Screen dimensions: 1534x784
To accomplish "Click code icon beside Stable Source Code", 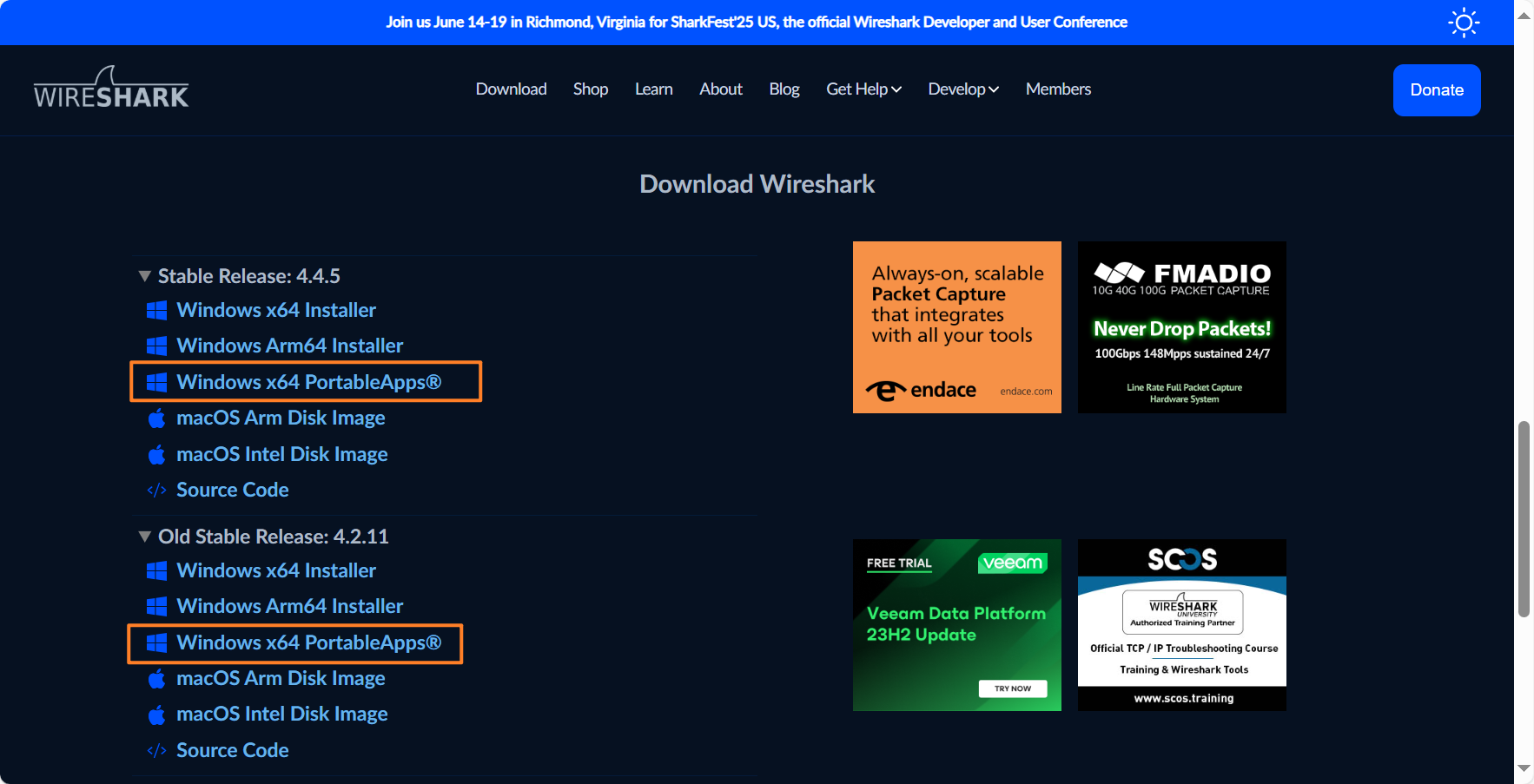I will [156, 491].
